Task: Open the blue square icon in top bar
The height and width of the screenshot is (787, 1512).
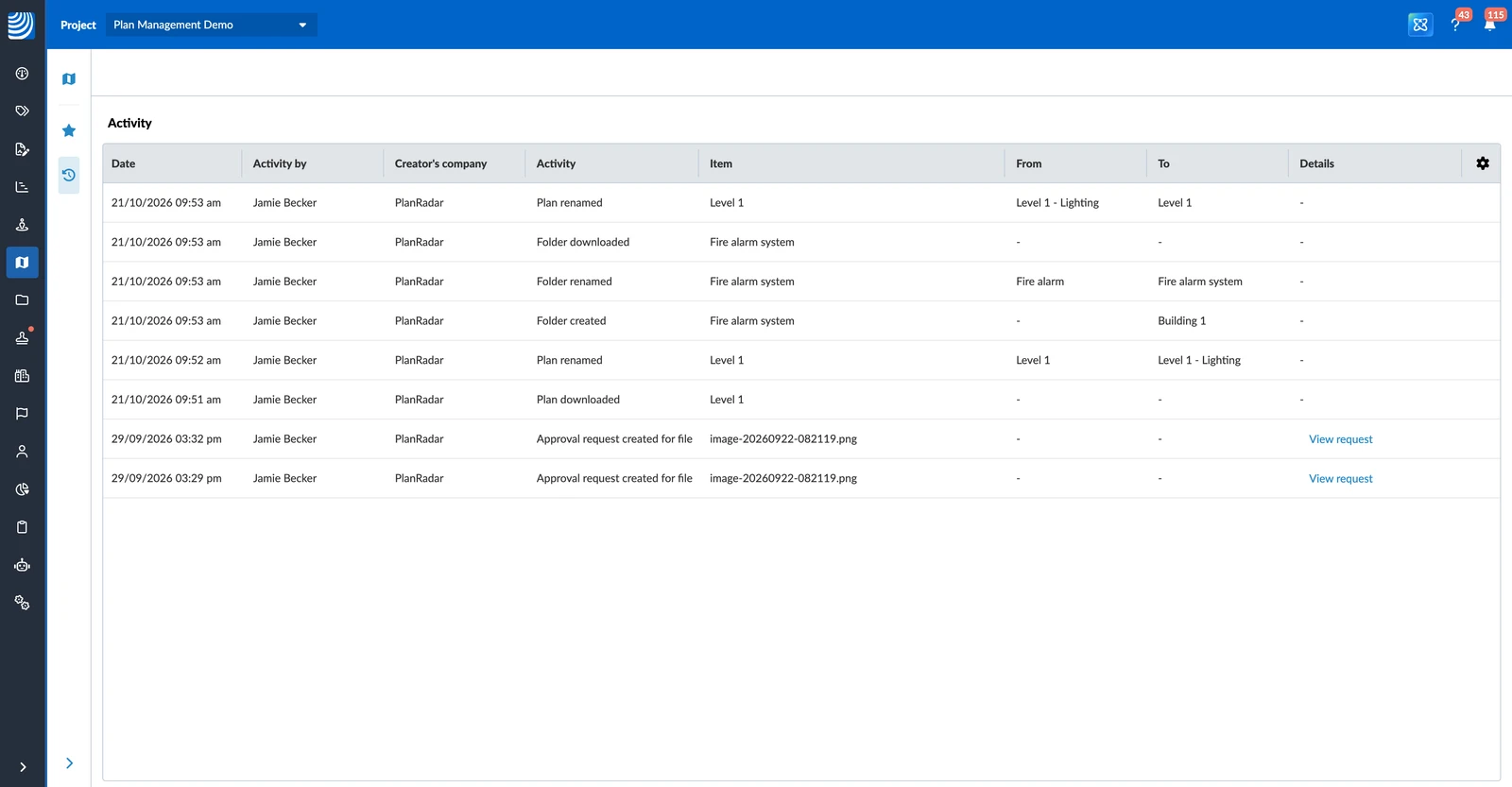Action: click(x=1420, y=25)
